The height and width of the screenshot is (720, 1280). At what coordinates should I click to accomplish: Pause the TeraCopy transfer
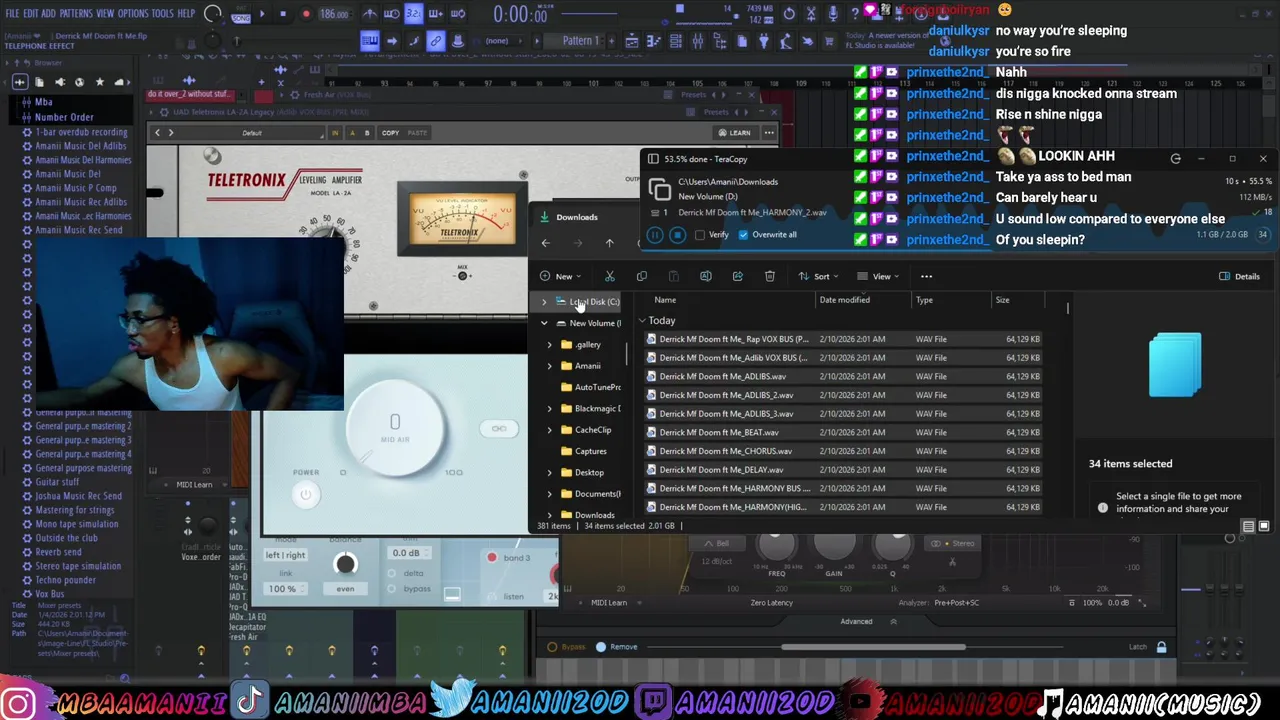(x=654, y=235)
